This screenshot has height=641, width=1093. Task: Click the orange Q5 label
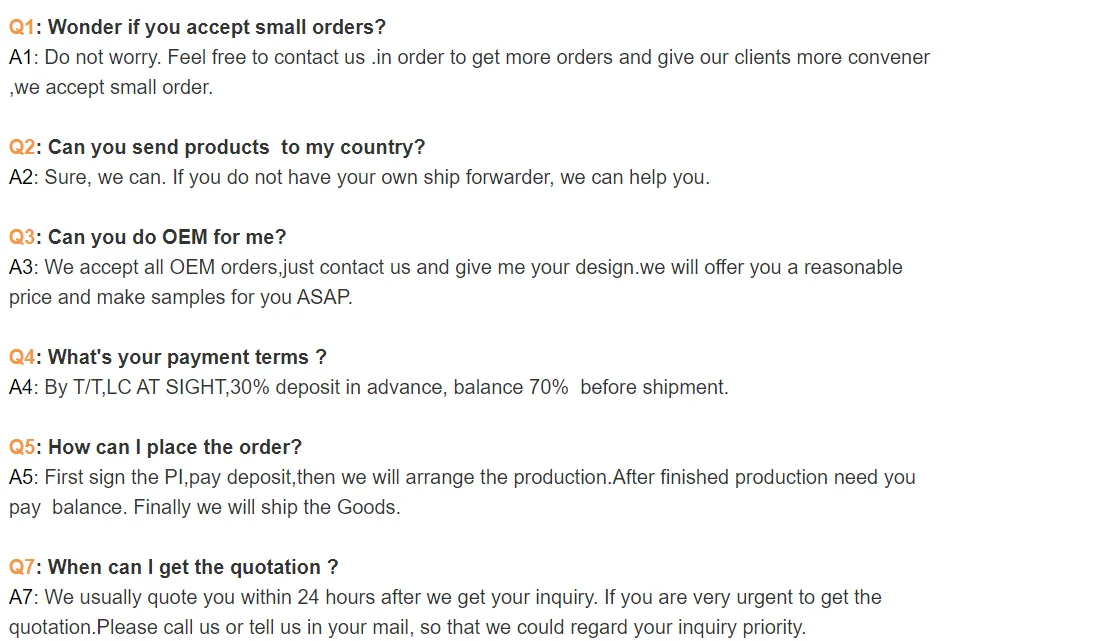[22, 447]
